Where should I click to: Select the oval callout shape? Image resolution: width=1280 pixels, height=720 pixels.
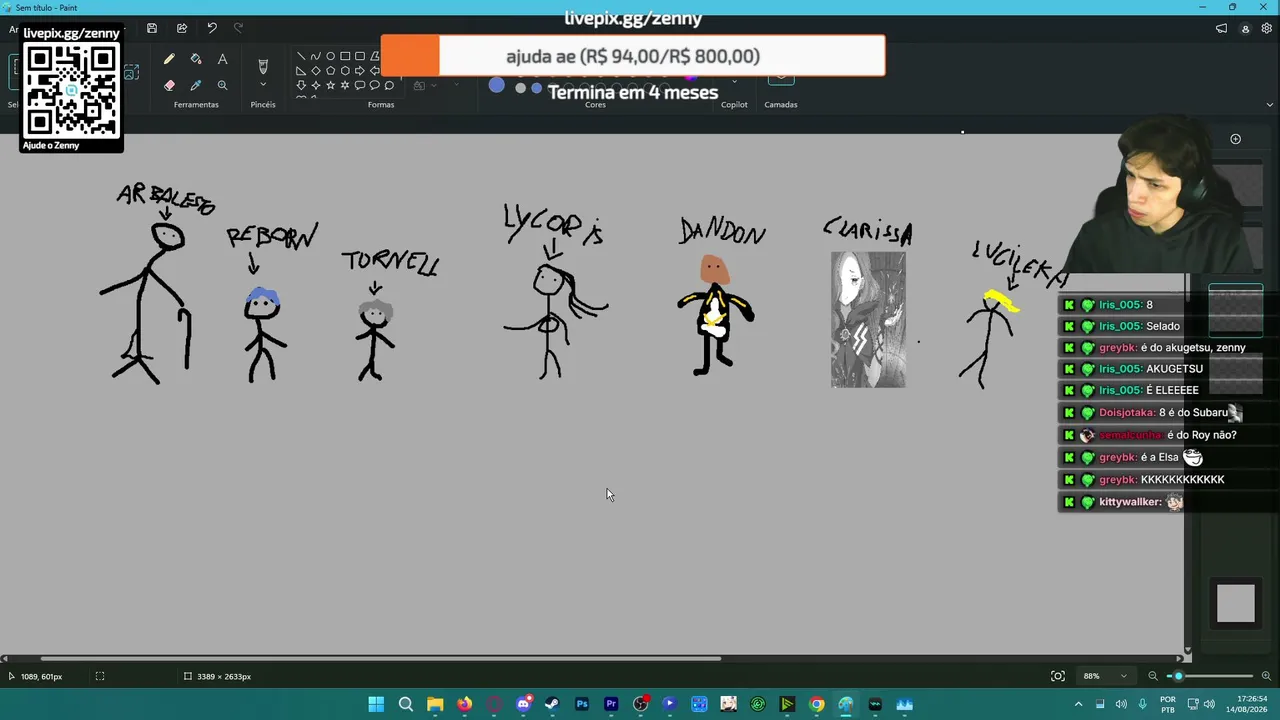pyautogui.click(x=375, y=85)
